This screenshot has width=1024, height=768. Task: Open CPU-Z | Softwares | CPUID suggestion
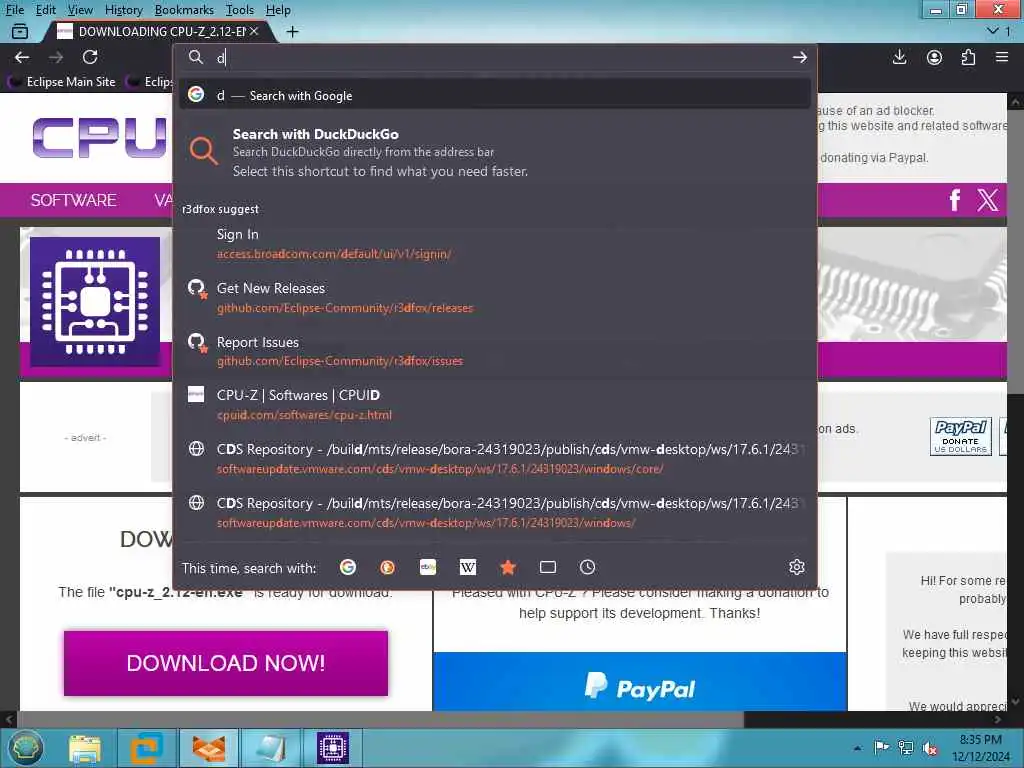(495, 405)
